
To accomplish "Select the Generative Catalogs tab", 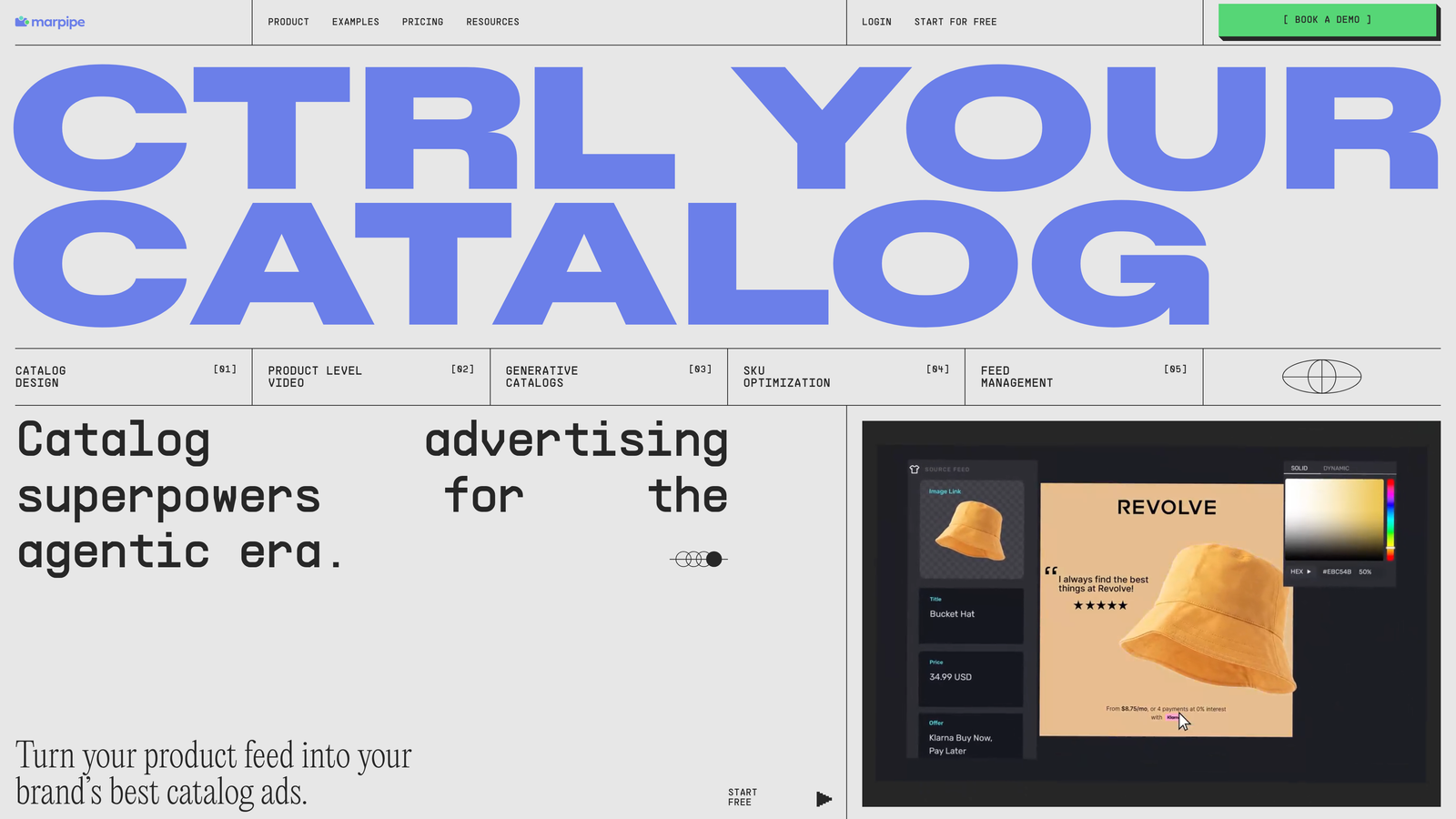I will (x=609, y=377).
